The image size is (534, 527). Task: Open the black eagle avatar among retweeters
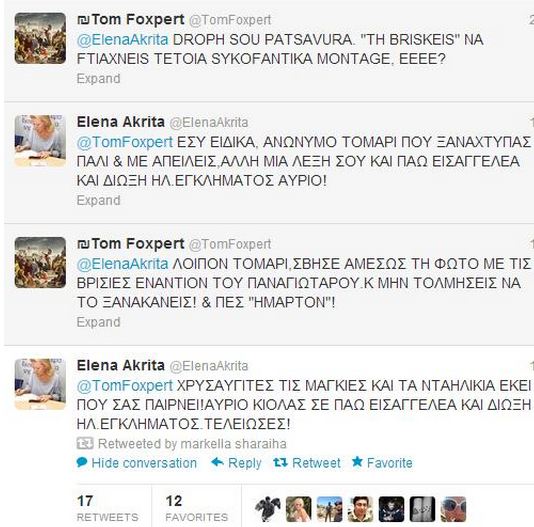click(x=268, y=509)
